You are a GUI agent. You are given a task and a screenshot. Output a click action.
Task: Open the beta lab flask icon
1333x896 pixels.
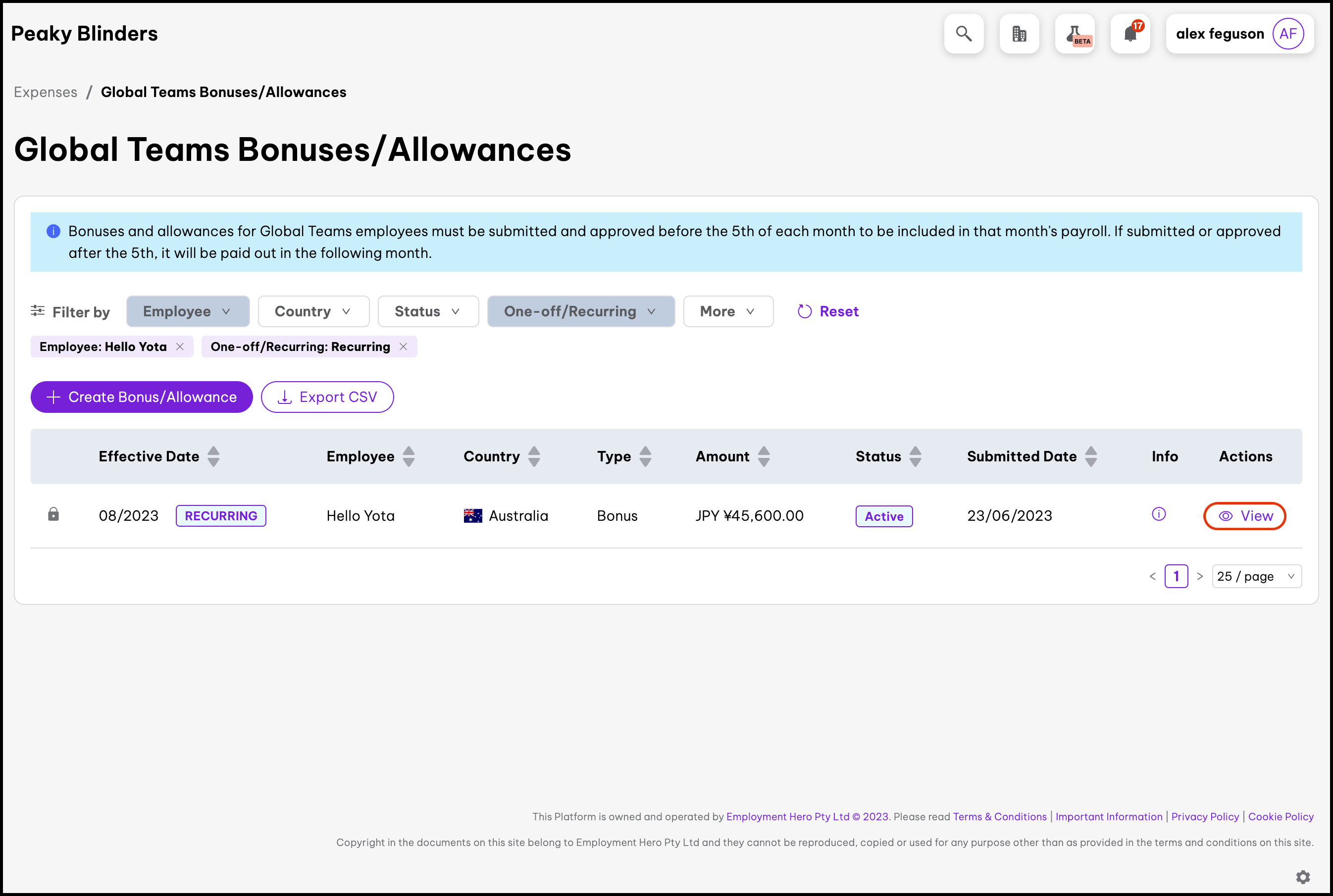pos(1075,34)
